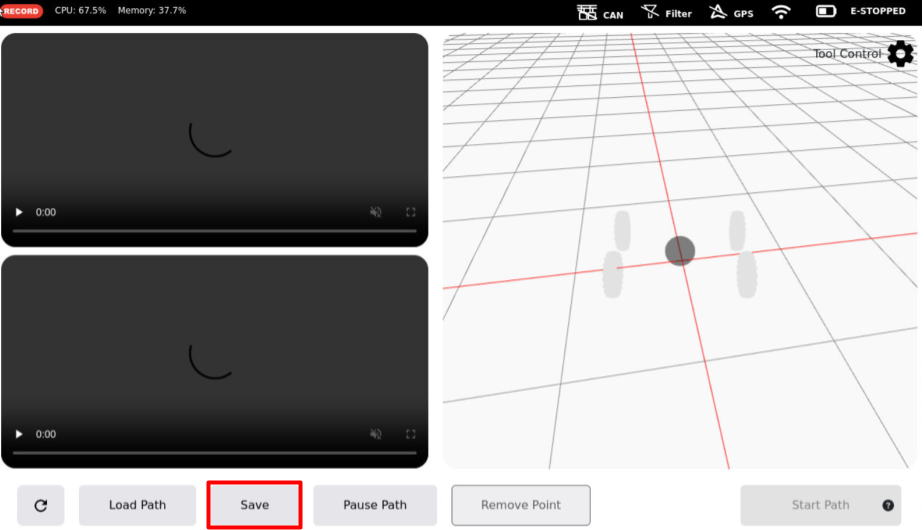924x530 pixels.
Task: Play the bottom camera video
Action: (19, 434)
